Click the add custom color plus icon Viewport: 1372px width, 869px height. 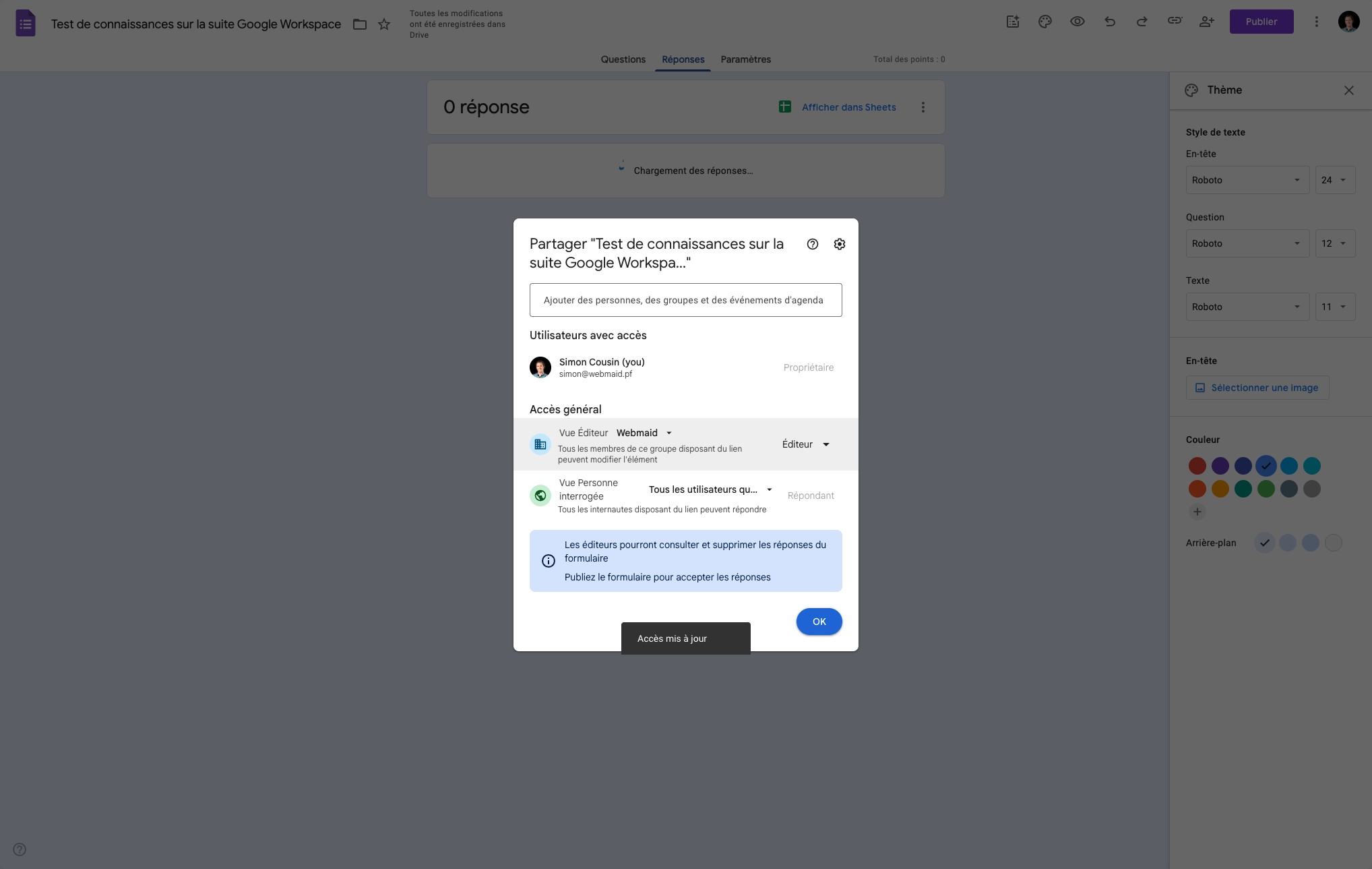point(1197,512)
